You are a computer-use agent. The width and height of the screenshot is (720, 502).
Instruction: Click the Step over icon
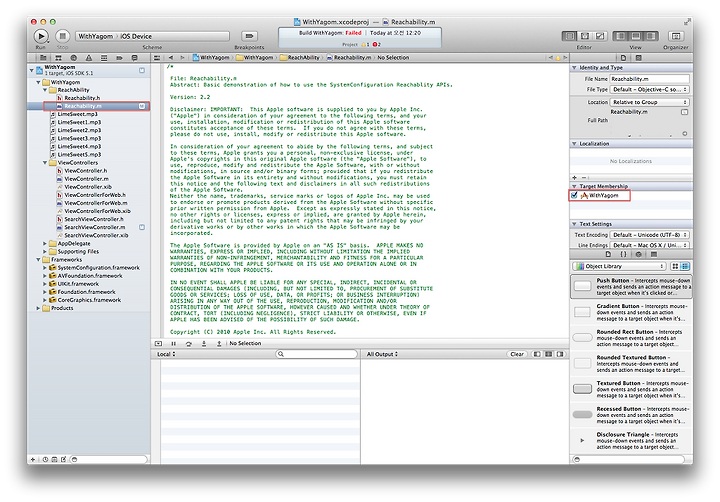click(189, 344)
